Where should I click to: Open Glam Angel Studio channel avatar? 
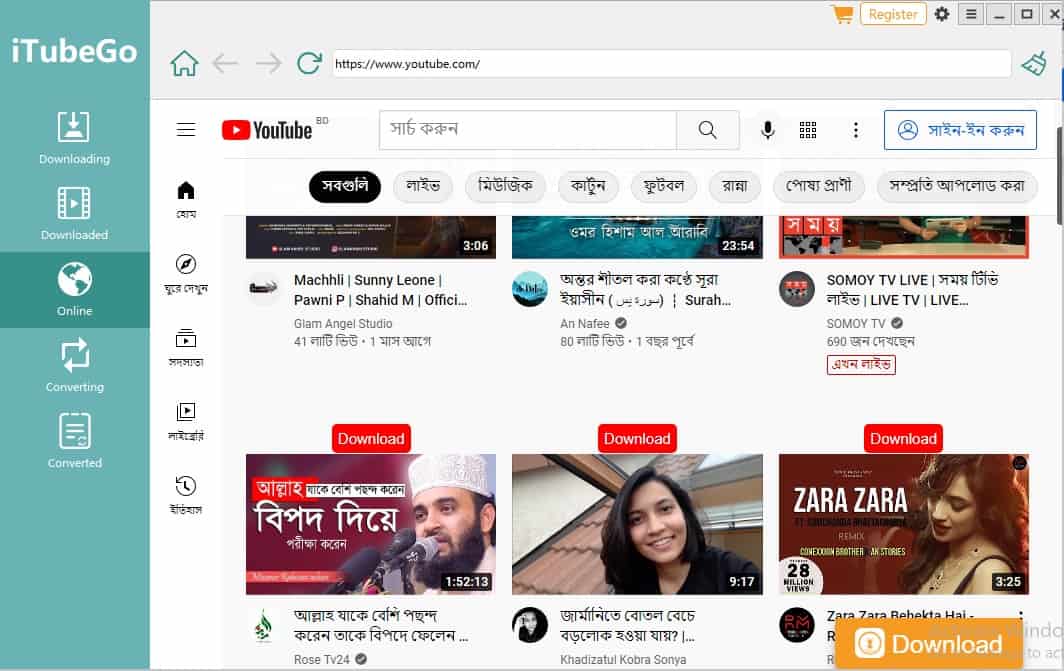tap(263, 288)
